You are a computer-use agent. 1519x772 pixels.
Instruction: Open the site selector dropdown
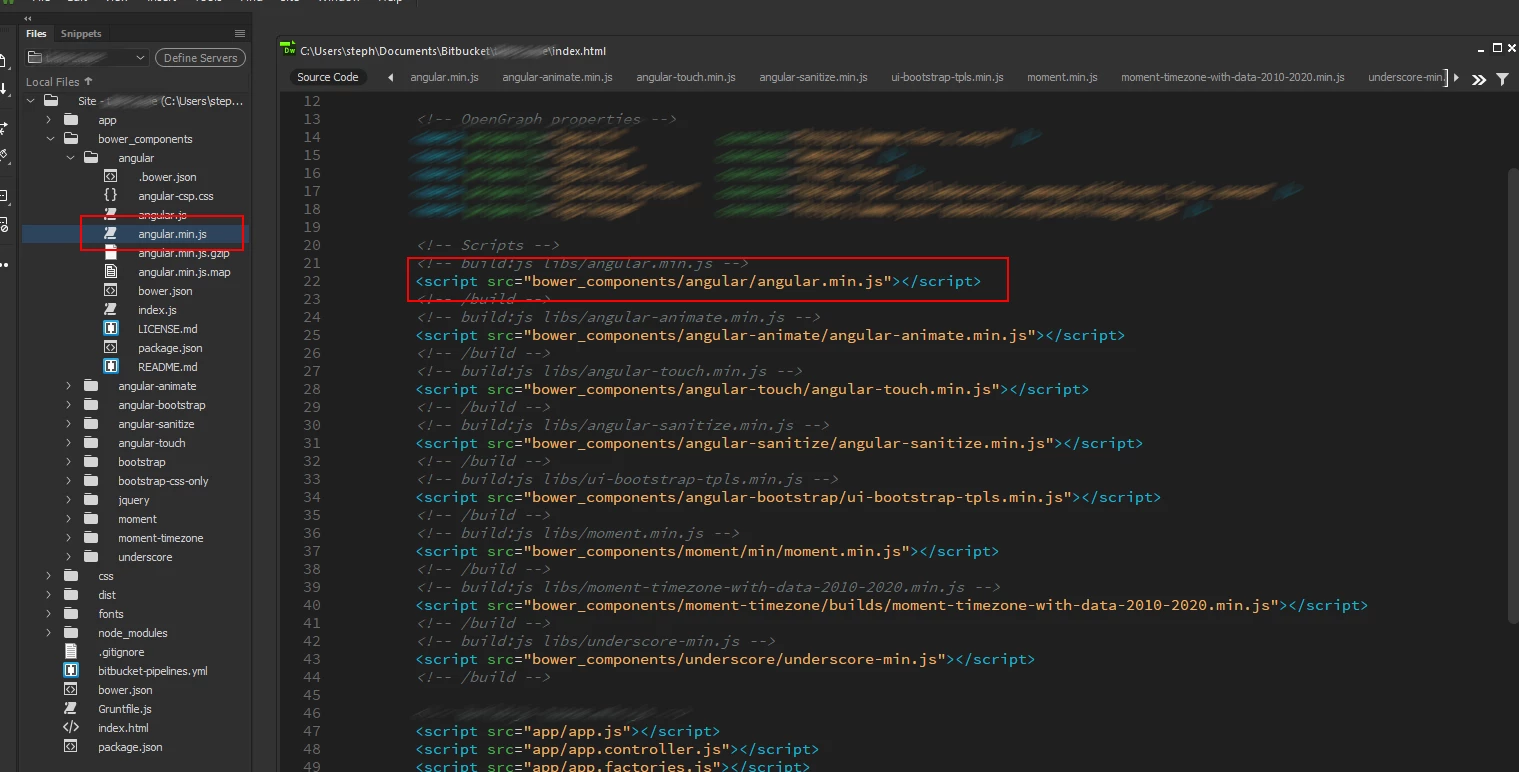pos(88,58)
